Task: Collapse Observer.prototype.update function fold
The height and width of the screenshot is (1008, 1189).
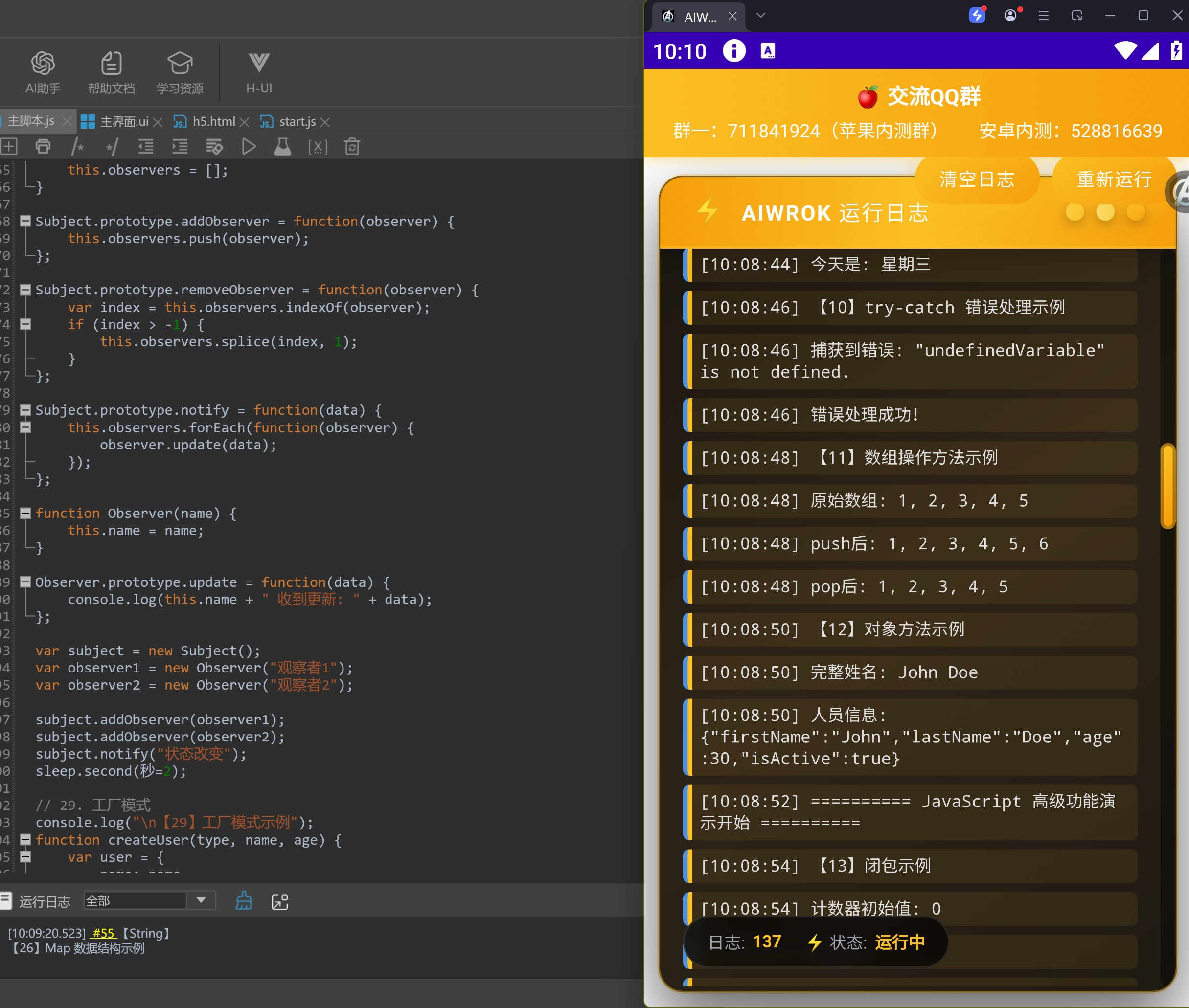Action: (25, 582)
